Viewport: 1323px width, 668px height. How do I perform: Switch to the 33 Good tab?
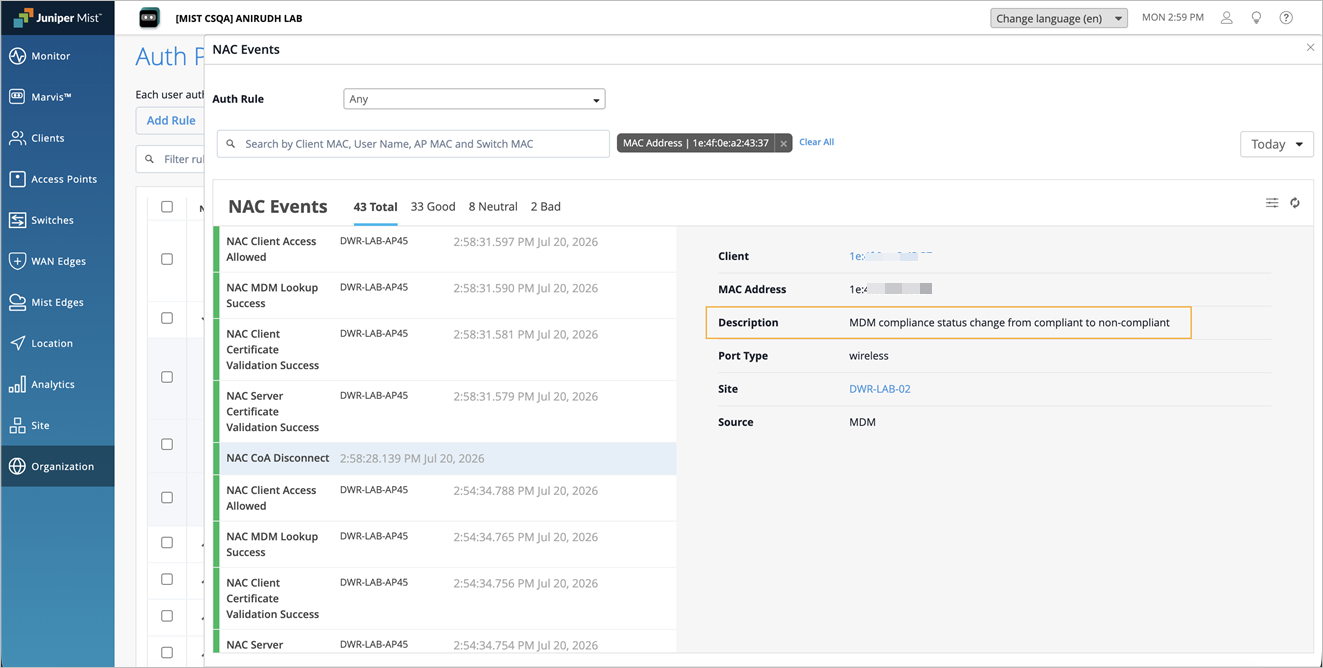click(x=433, y=207)
